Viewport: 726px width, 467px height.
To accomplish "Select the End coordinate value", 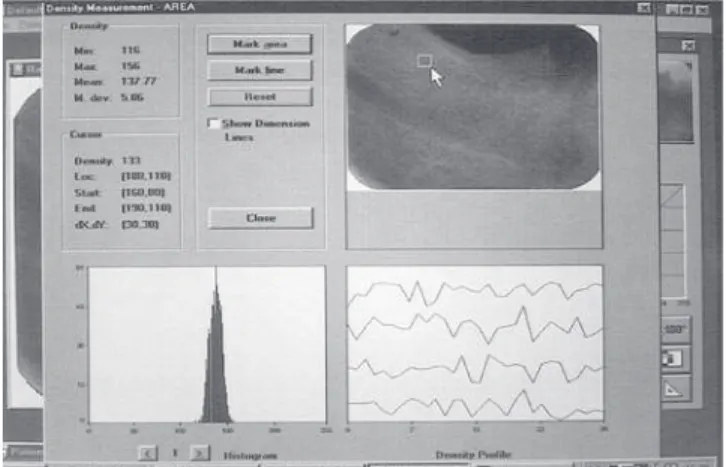I will click(x=146, y=208).
